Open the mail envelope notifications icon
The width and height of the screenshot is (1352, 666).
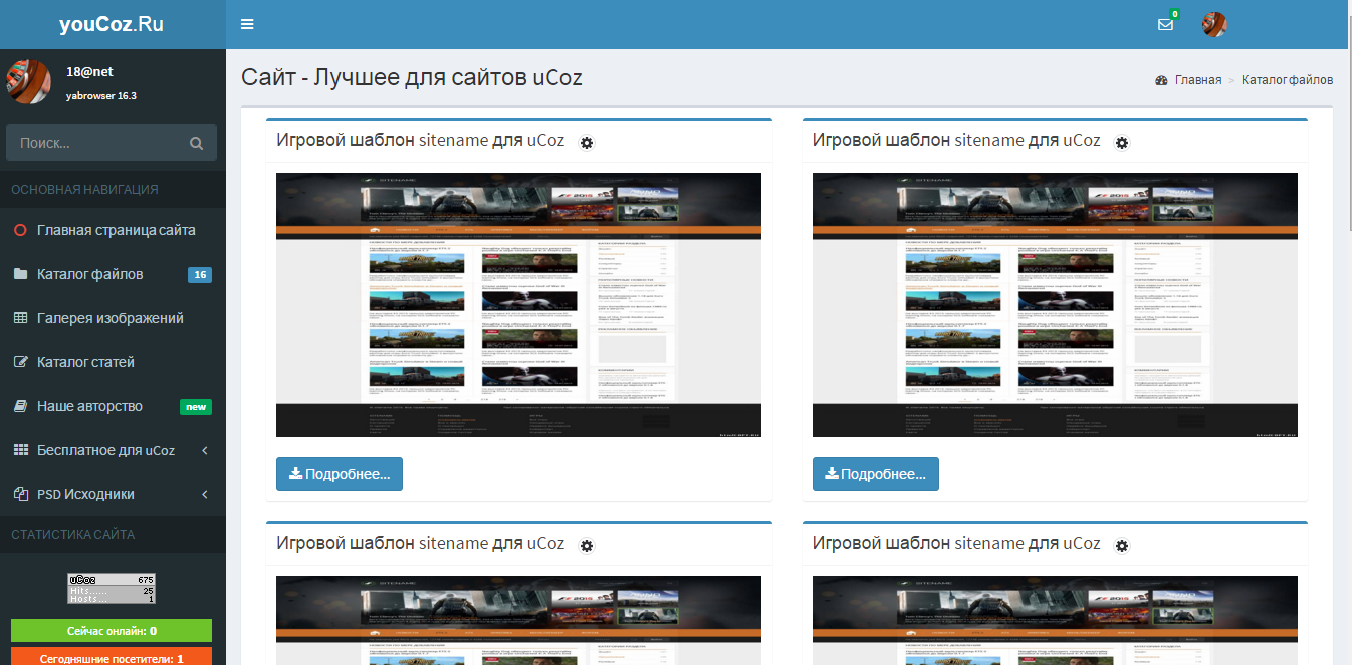[1165, 25]
